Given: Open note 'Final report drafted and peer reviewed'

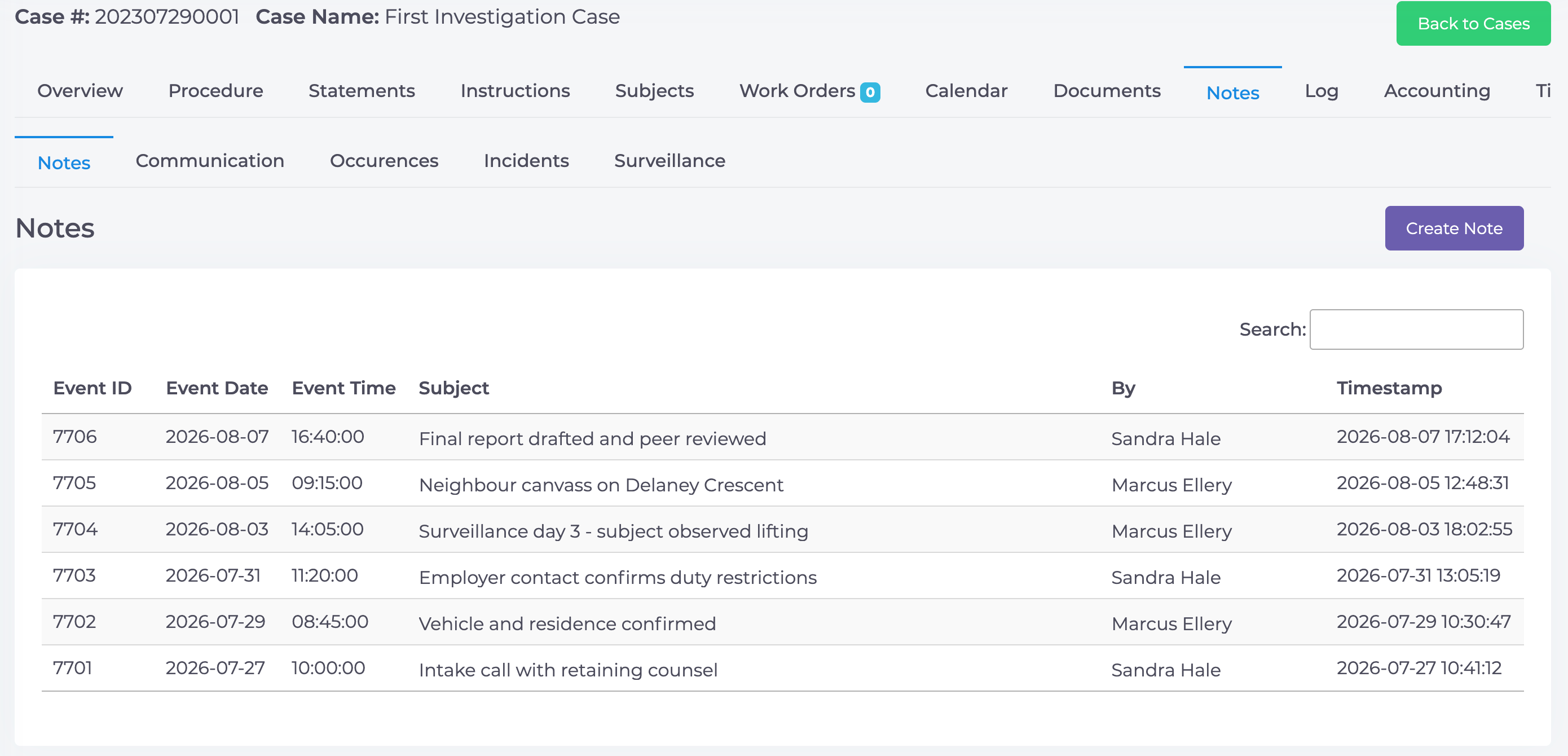Looking at the screenshot, I should click(x=592, y=439).
